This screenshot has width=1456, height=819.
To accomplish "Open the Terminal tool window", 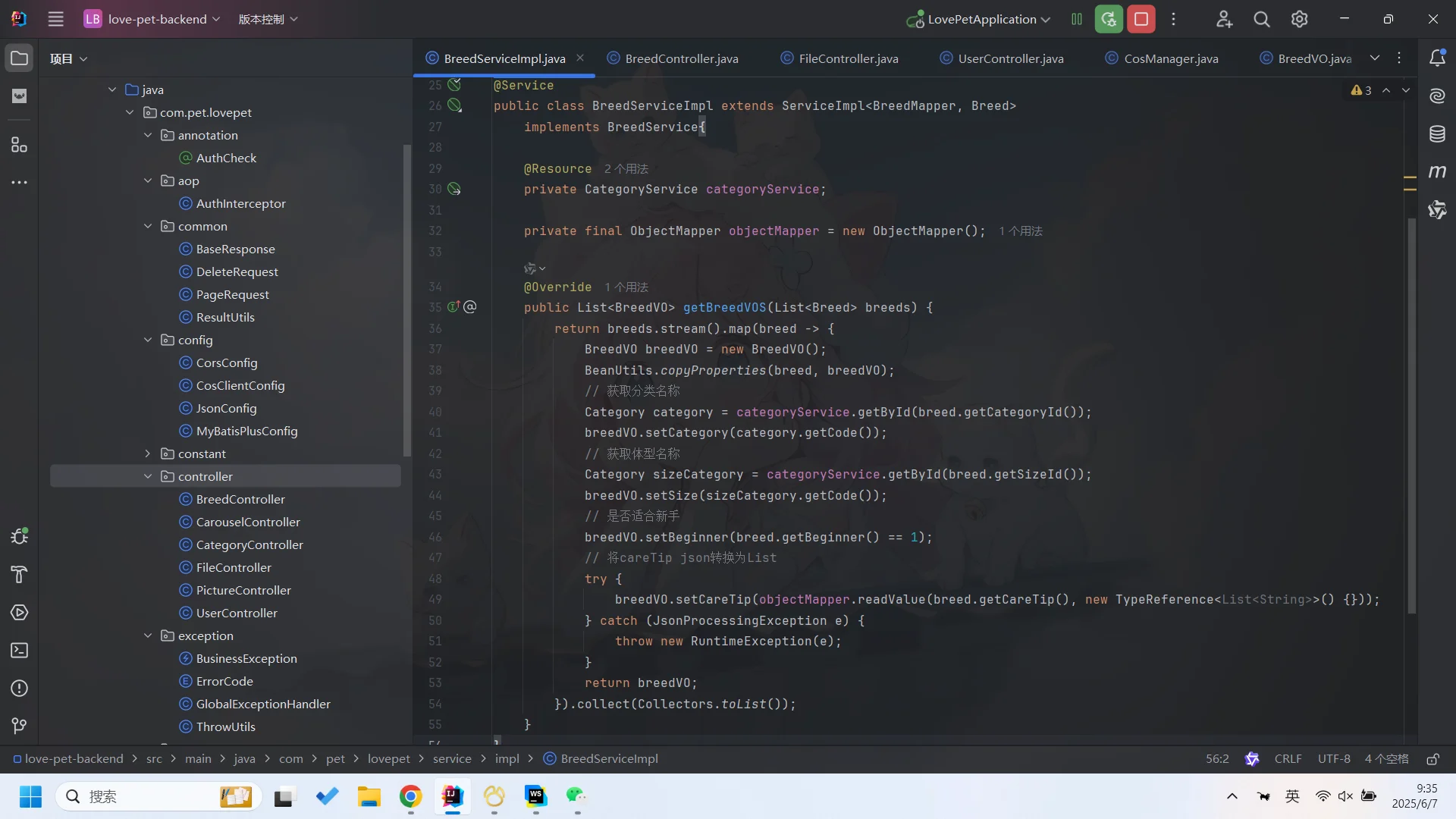I will (20, 651).
